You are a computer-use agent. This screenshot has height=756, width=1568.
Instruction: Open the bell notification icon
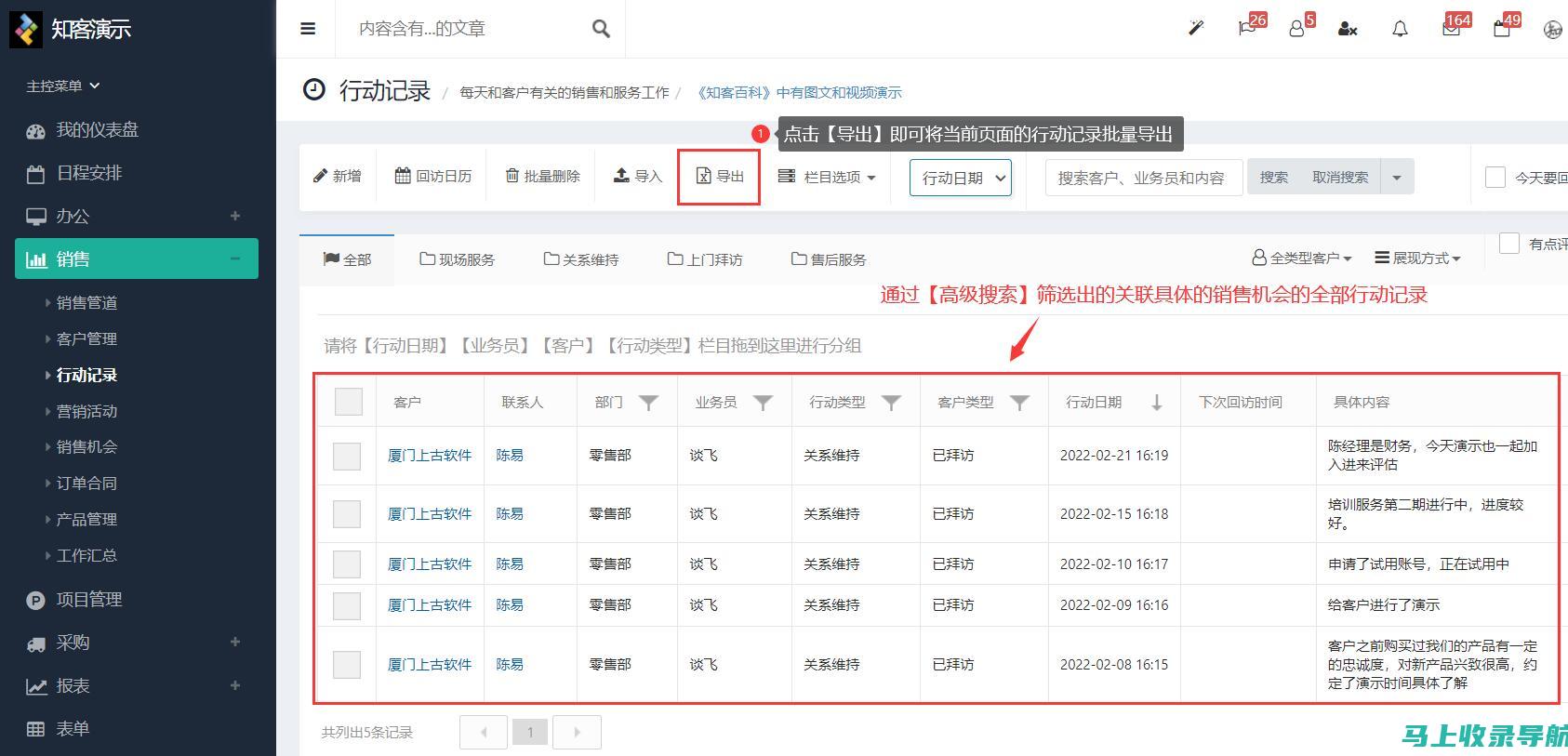click(1400, 29)
